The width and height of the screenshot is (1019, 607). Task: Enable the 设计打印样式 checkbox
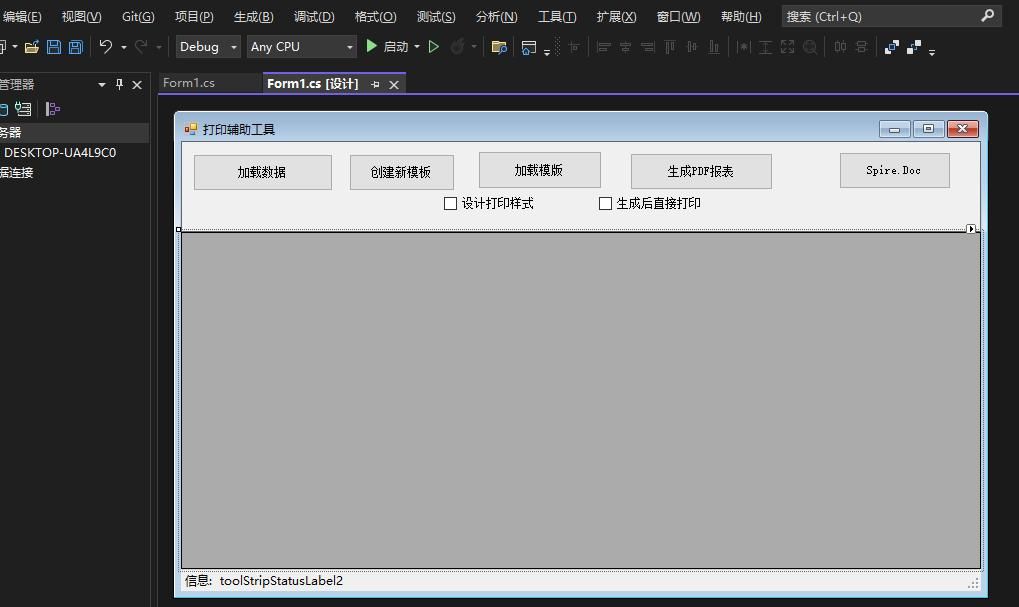(x=451, y=203)
